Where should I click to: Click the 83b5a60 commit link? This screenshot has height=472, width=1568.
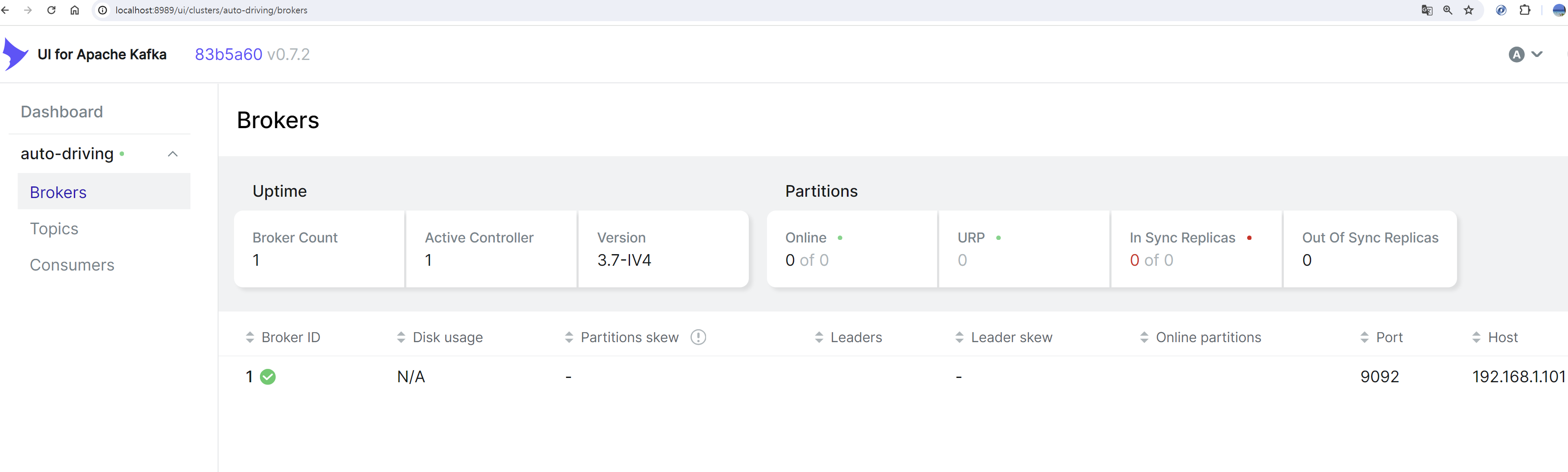[228, 55]
